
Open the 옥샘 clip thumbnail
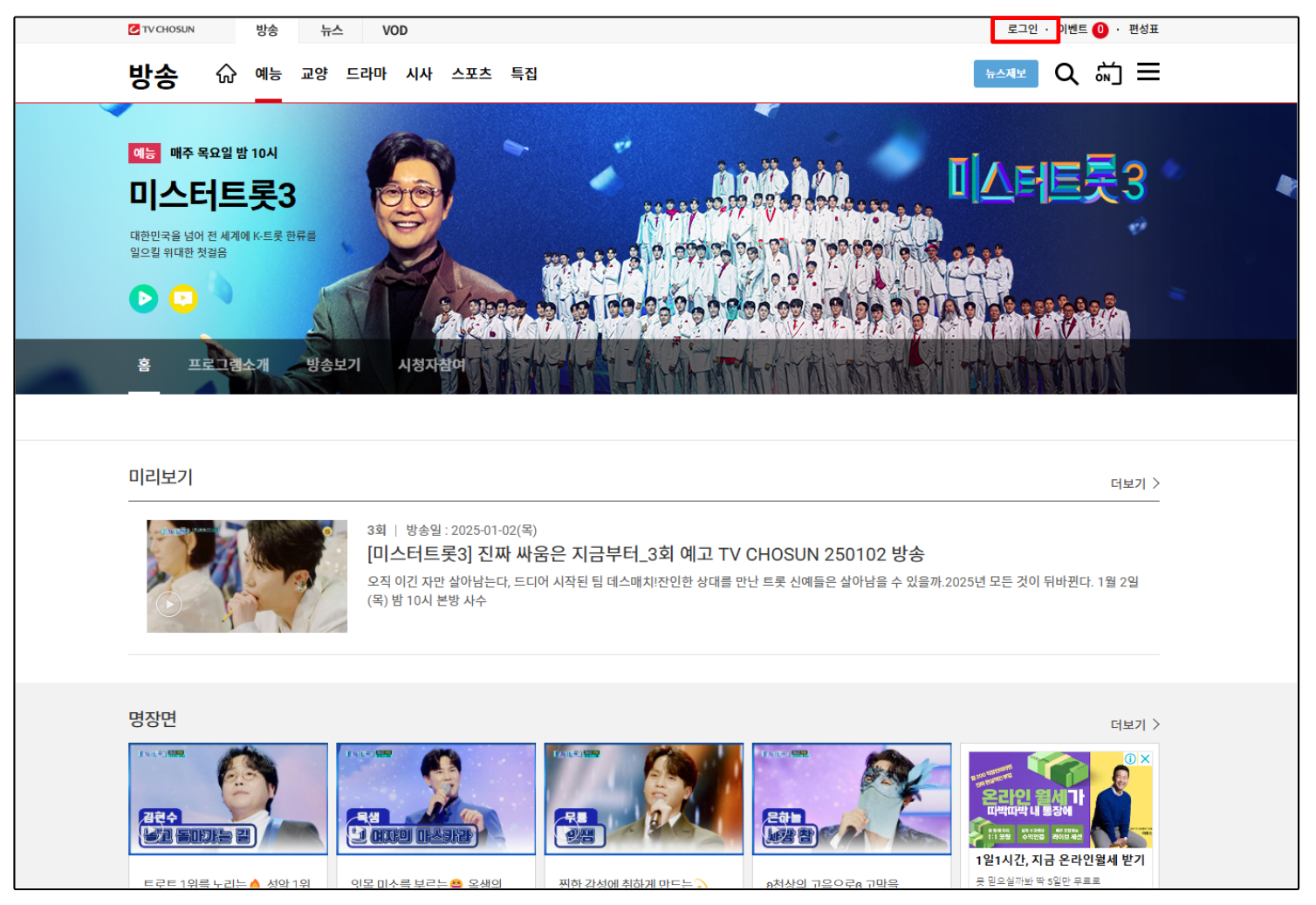[436, 799]
